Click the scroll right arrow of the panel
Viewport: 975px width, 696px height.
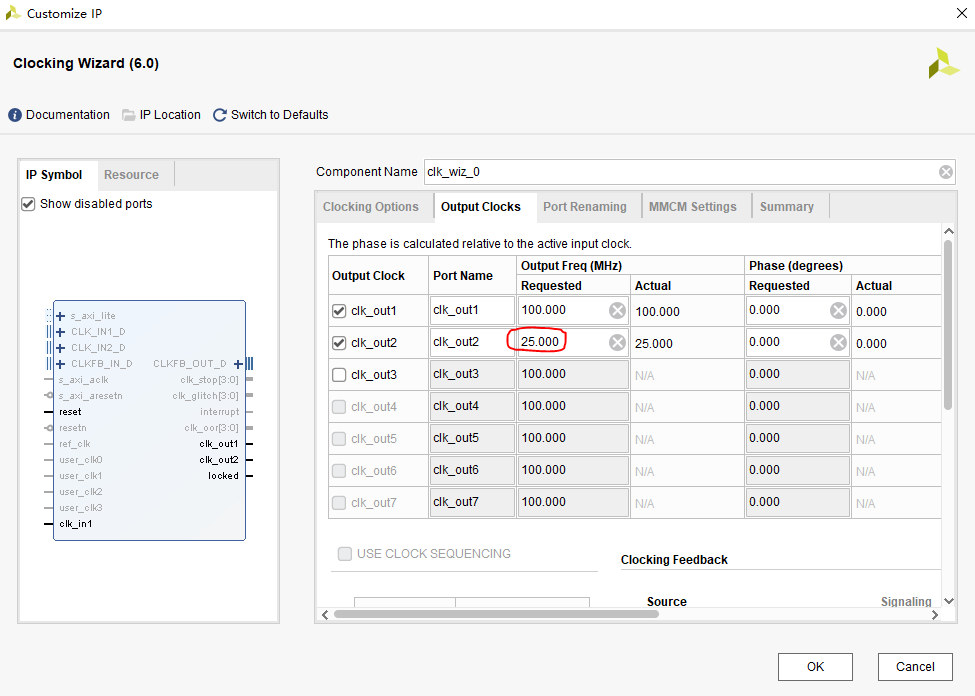(x=935, y=615)
